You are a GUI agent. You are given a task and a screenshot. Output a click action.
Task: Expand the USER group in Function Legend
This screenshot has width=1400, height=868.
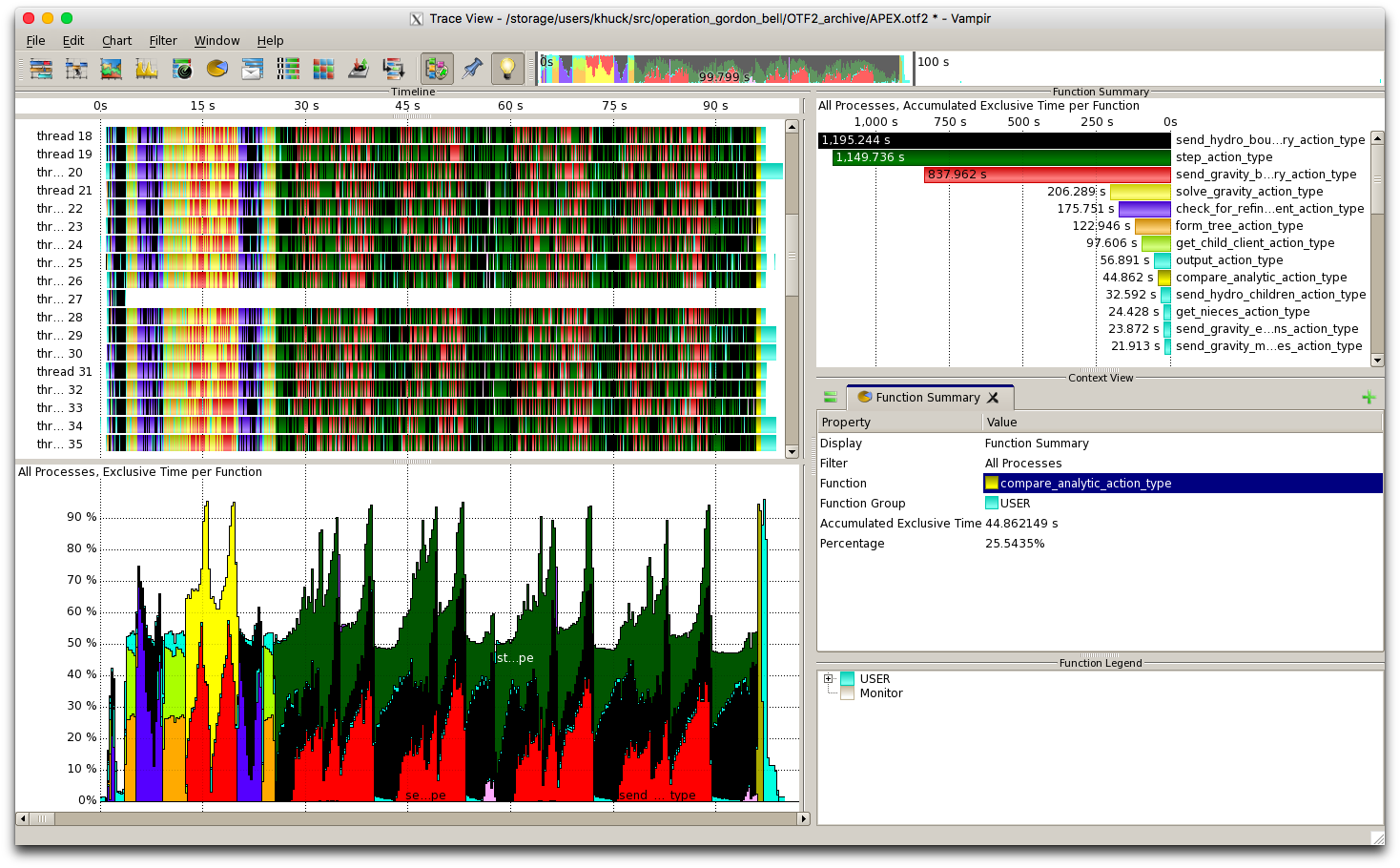829,679
